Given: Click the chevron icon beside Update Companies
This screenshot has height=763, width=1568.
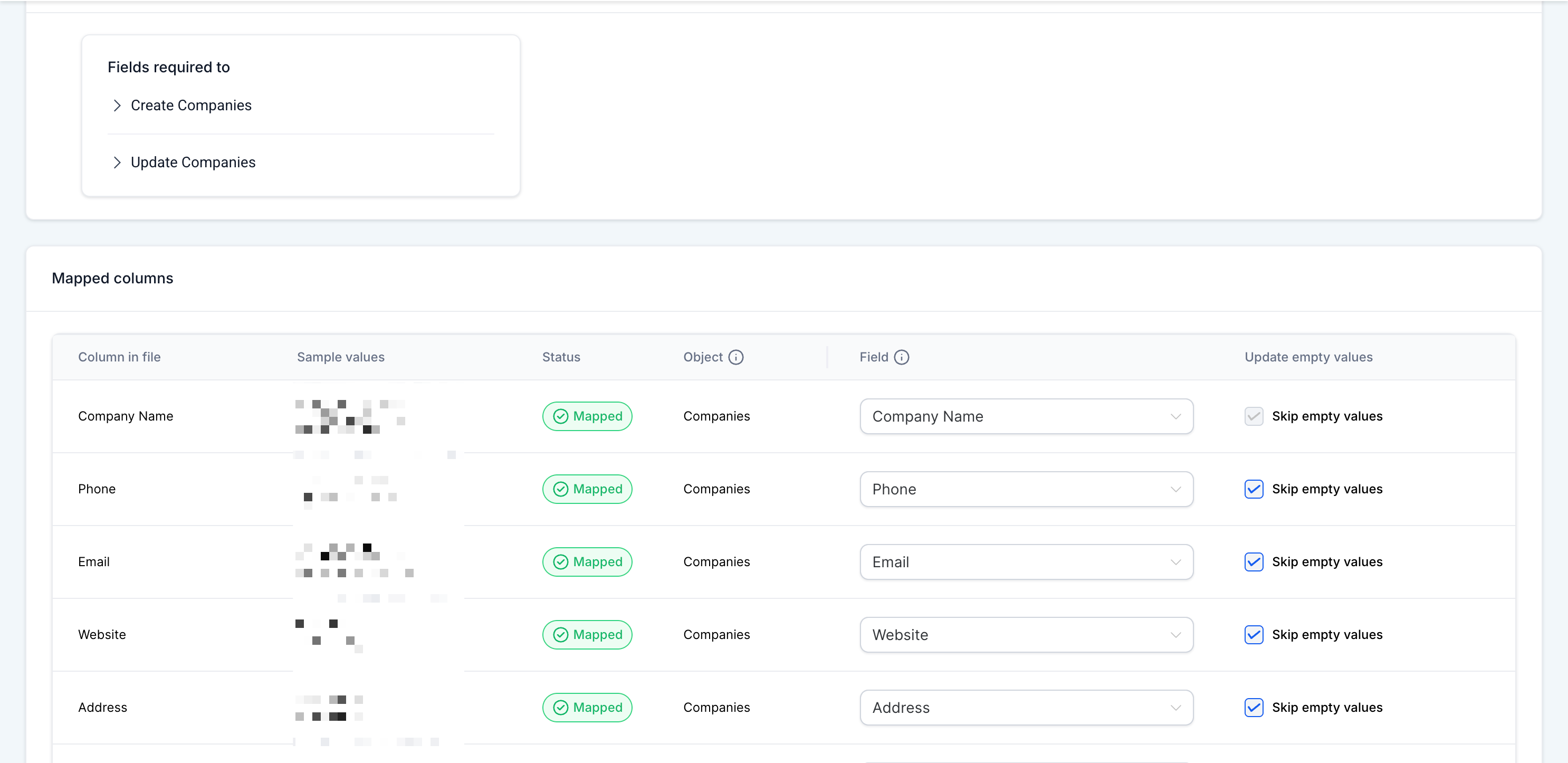Looking at the screenshot, I should click(x=117, y=163).
